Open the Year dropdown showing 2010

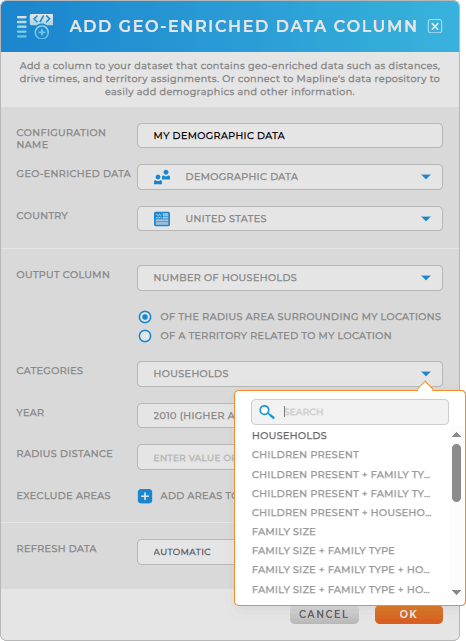click(x=186, y=416)
